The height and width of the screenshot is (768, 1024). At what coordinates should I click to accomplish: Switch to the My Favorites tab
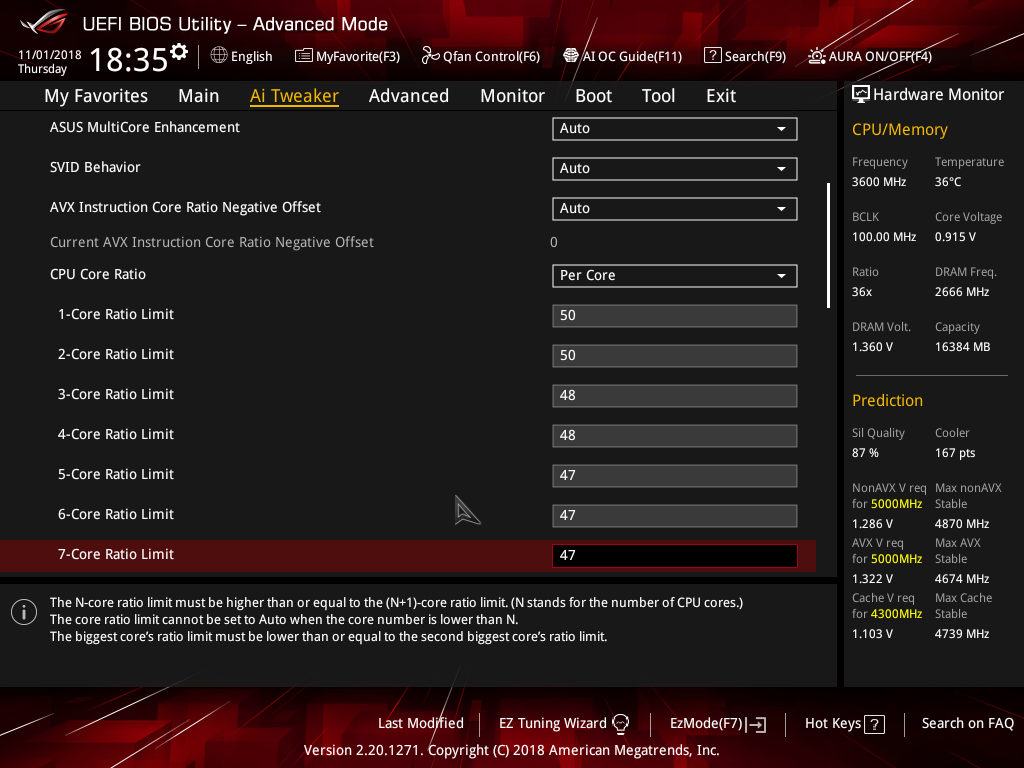tap(96, 96)
